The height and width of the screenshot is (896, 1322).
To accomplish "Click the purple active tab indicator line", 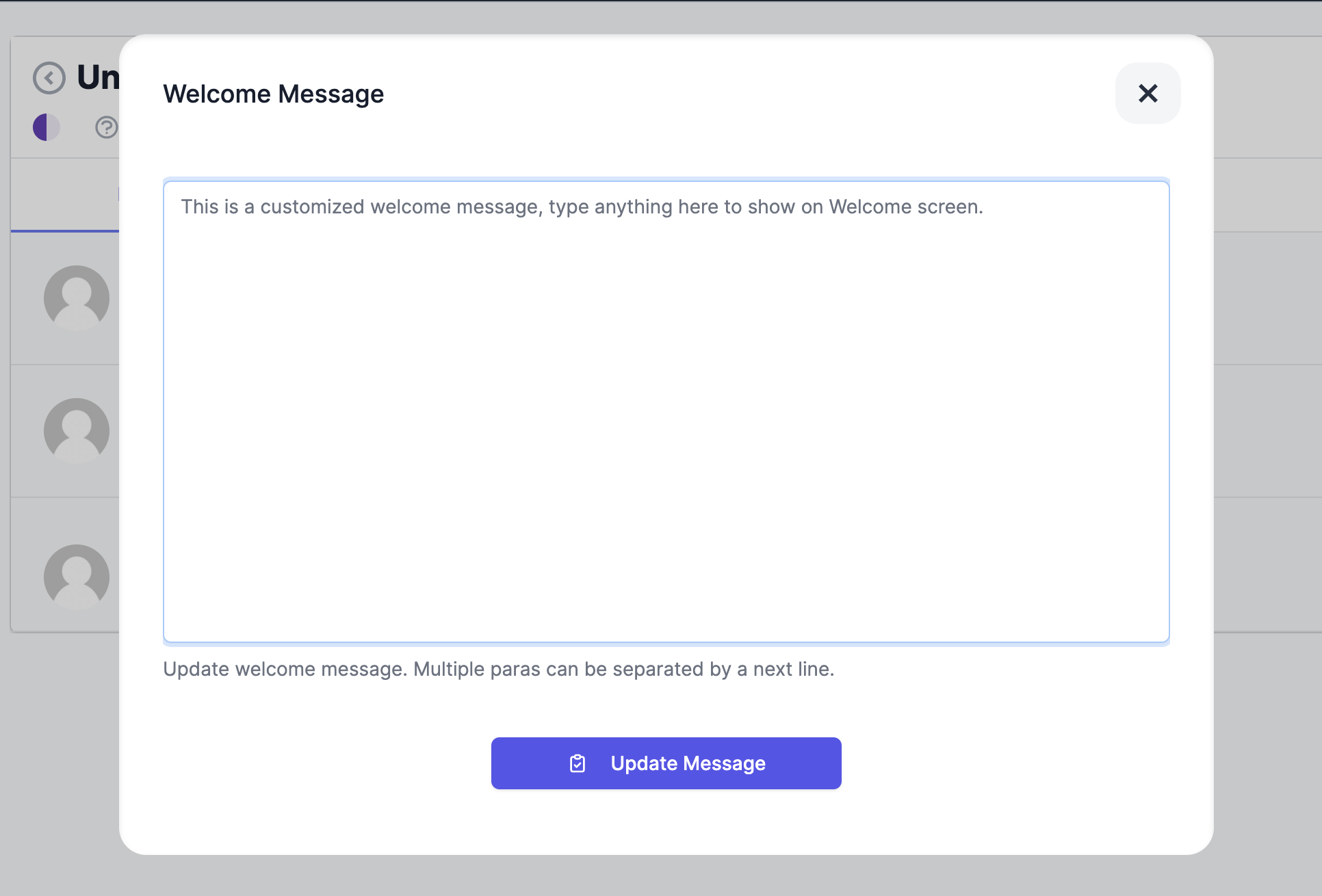I will tap(64, 231).
